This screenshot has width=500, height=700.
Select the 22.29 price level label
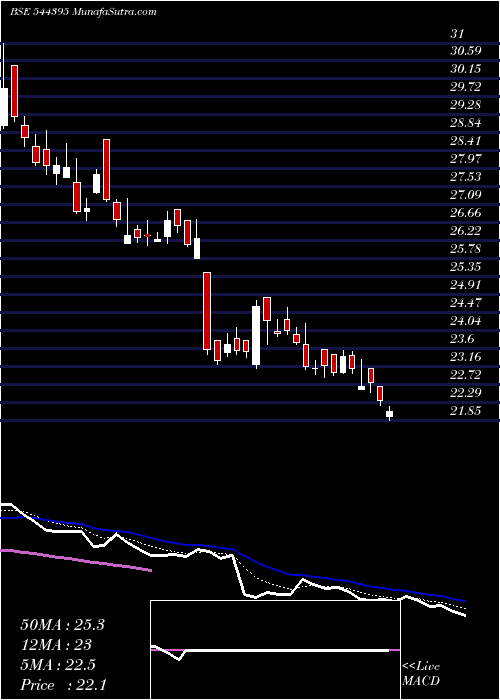click(x=466, y=393)
